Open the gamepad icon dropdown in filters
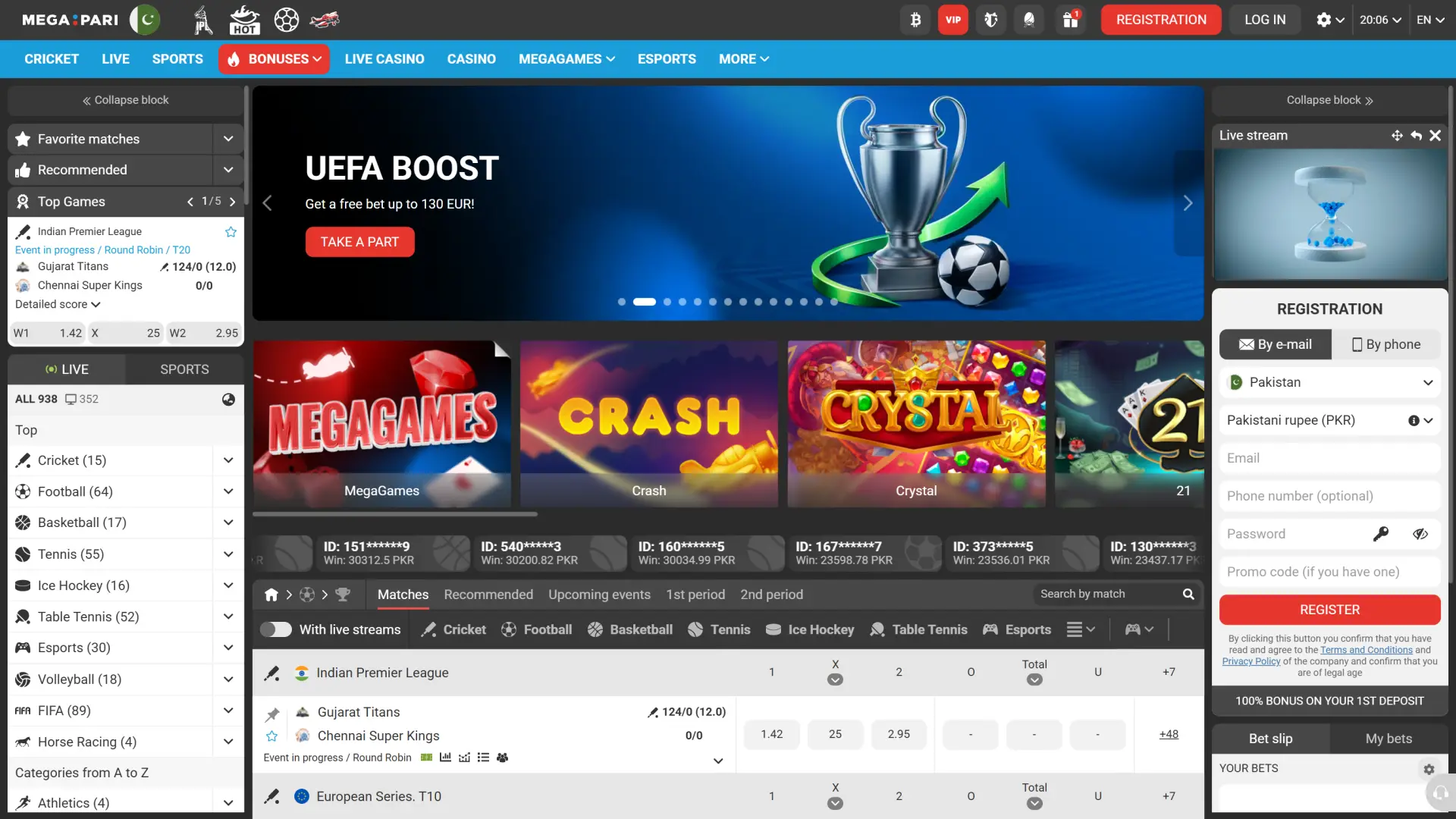 click(1139, 629)
